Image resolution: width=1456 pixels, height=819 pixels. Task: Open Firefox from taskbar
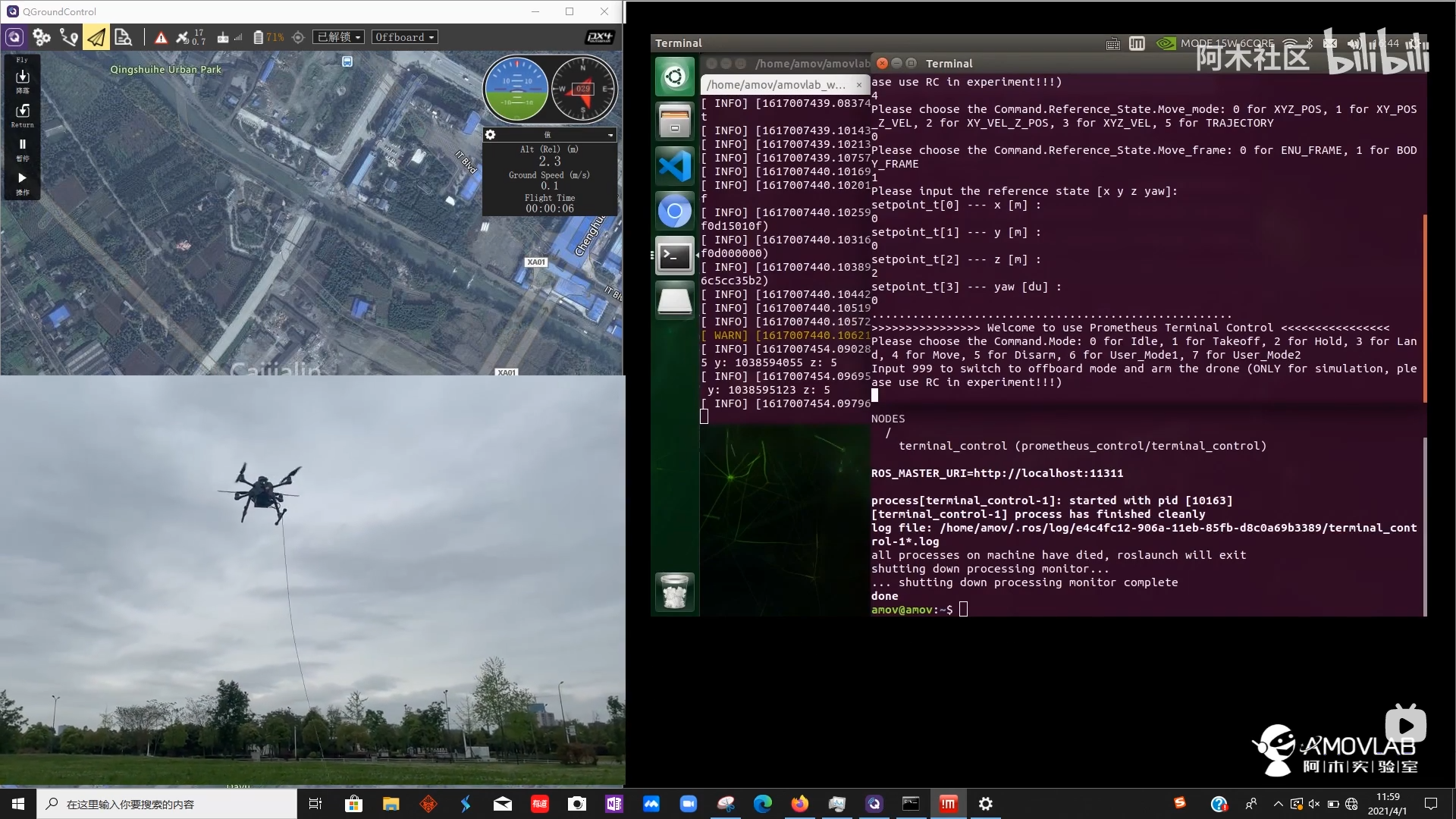pyautogui.click(x=800, y=804)
